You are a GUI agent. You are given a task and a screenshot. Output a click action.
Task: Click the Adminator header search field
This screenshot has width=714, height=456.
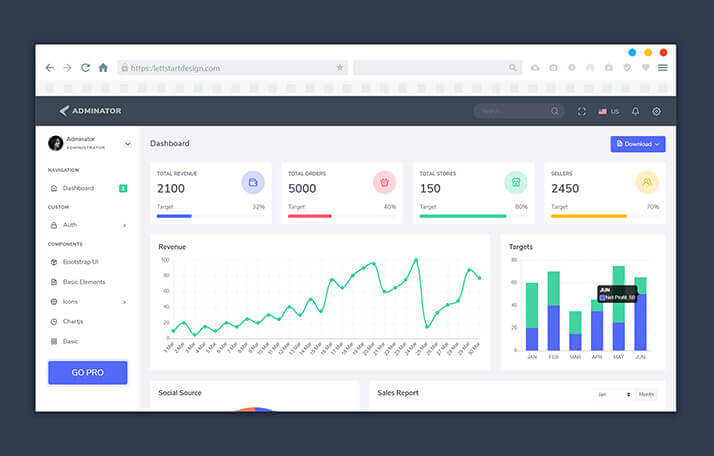click(x=519, y=111)
